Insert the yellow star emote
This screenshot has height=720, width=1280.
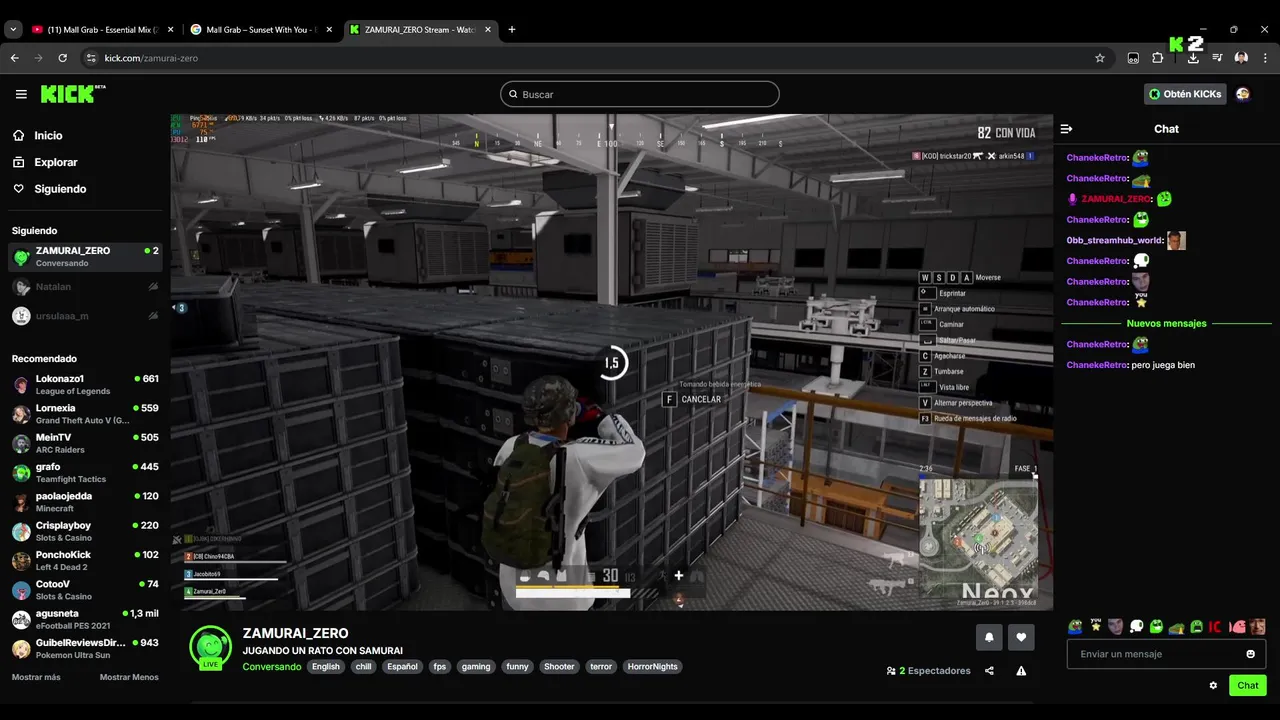click(1095, 627)
